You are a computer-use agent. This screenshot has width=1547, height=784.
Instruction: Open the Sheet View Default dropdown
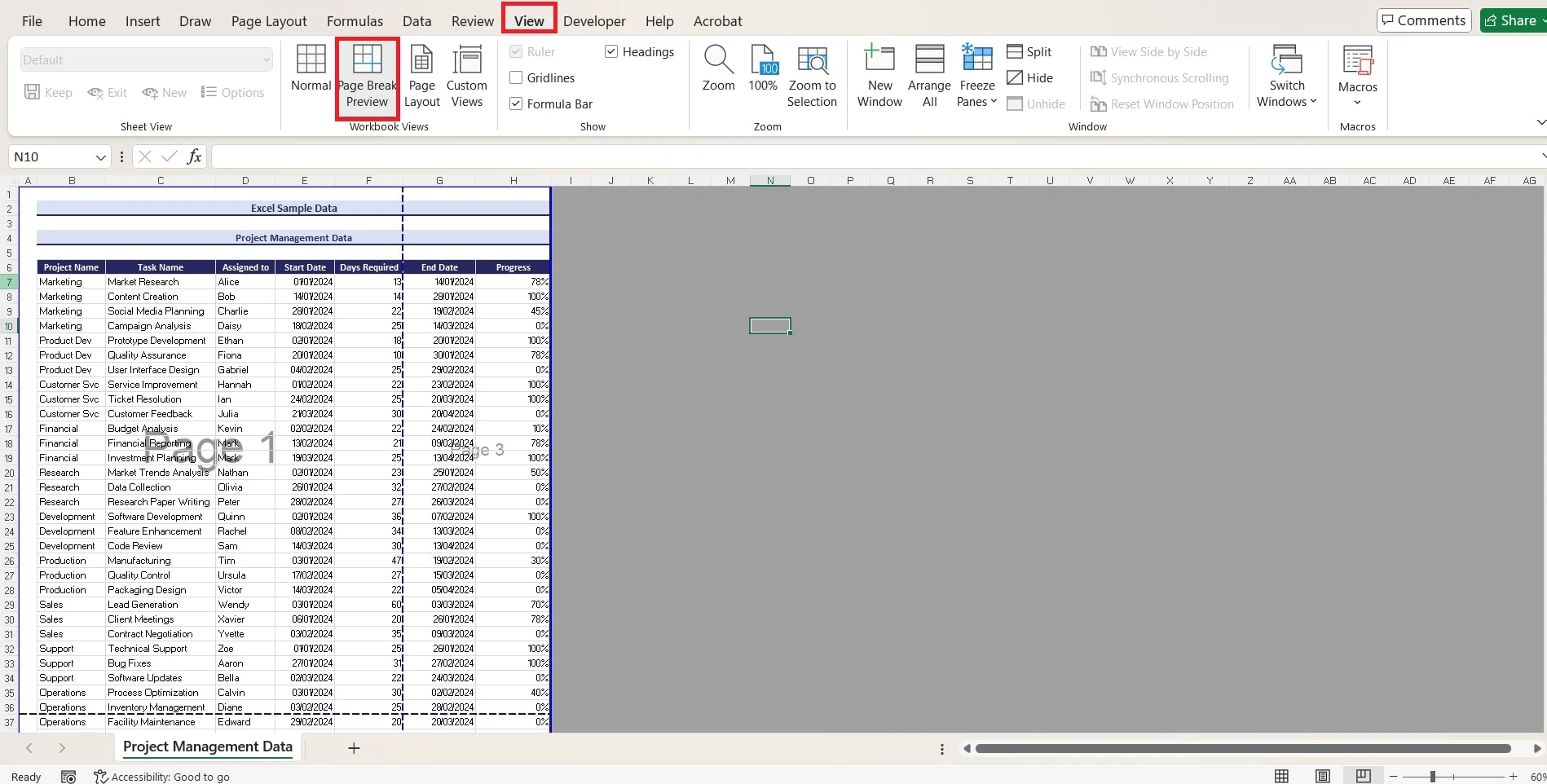coord(147,59)
